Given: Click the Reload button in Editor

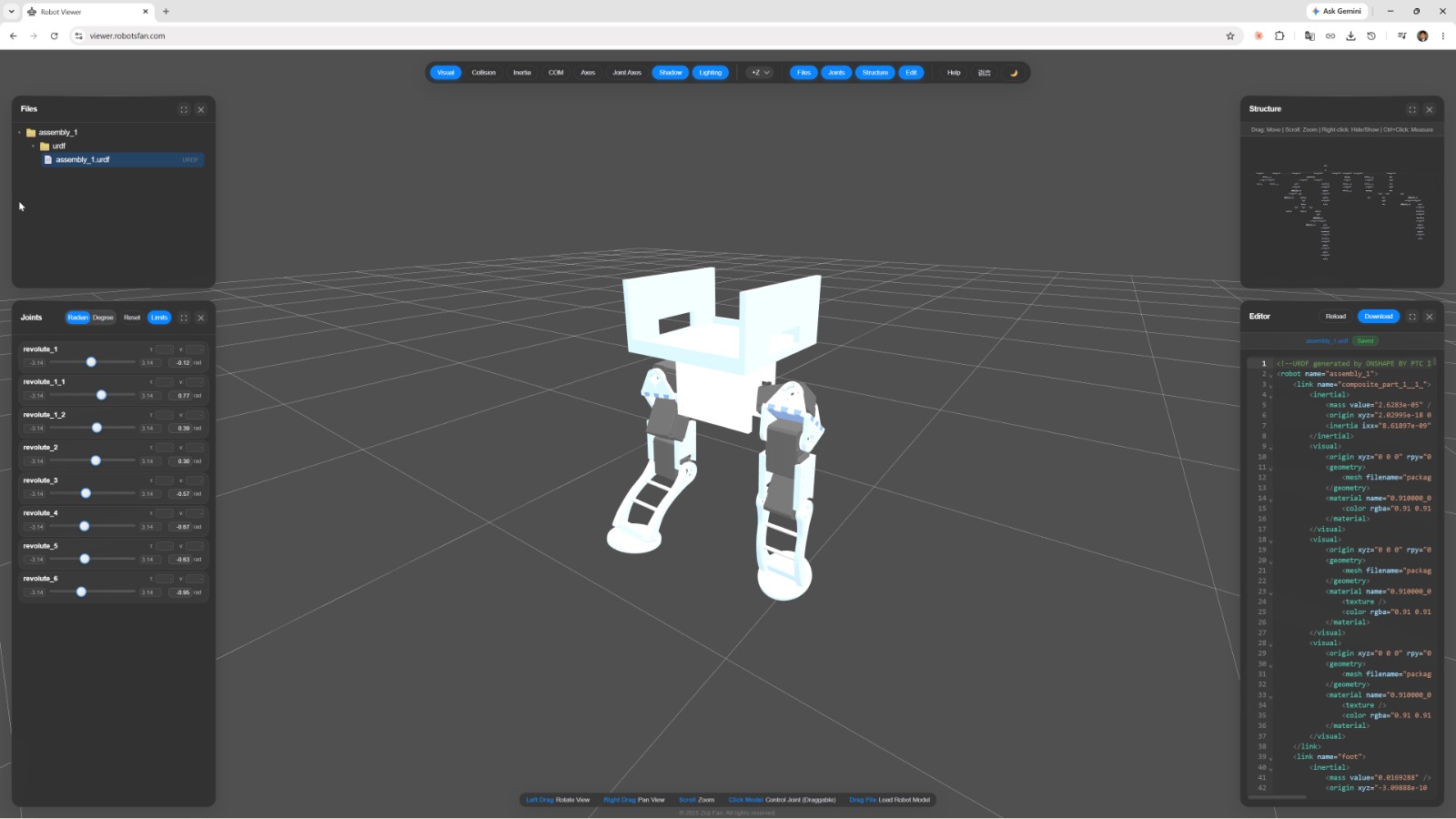Looking at the screenshot, I should [1336, 317].
